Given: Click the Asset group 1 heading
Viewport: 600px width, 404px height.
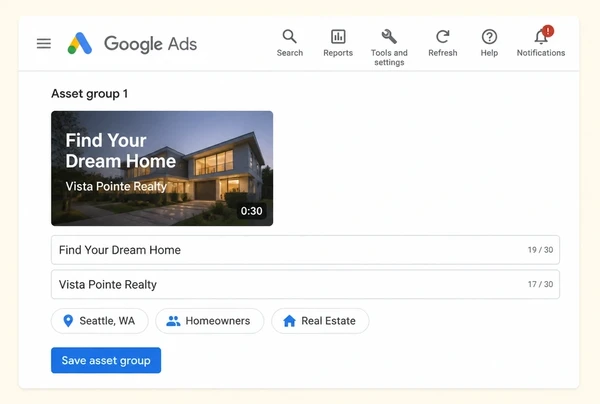Looking at the screenshot, I should pos(90,94).
